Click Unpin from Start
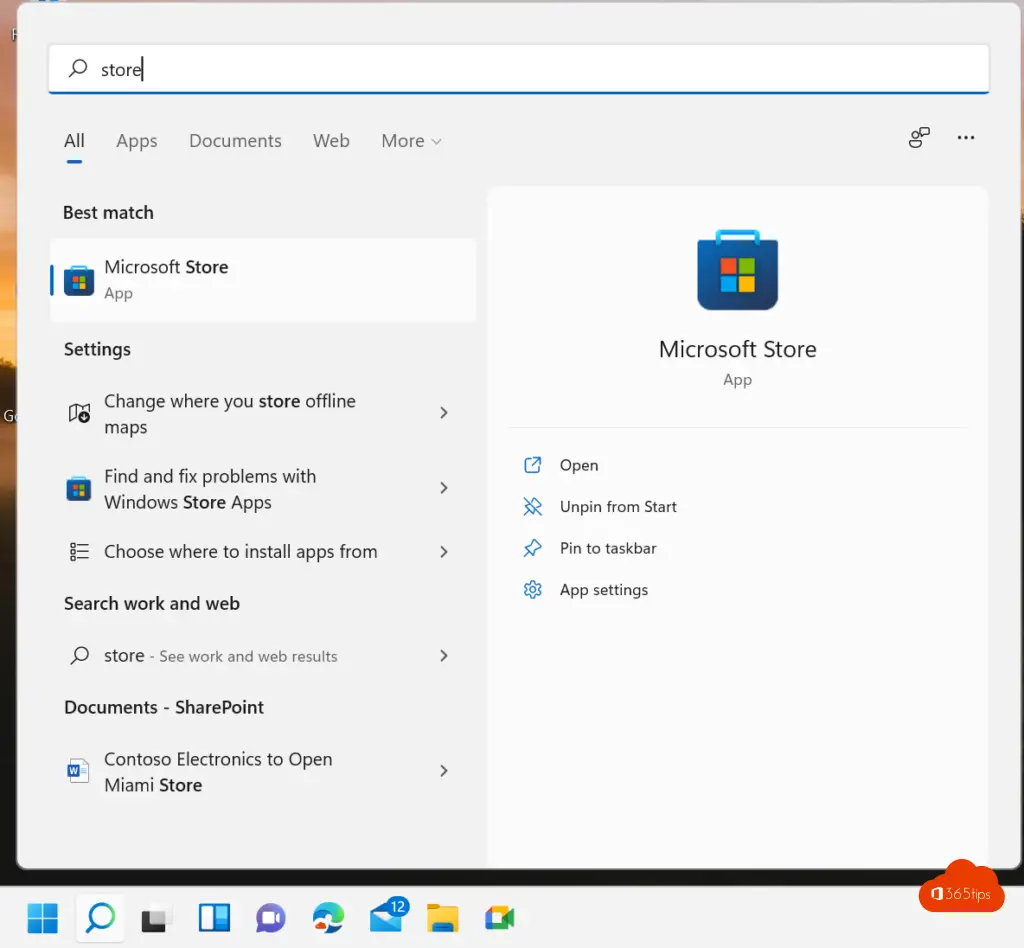Viewport: 1024px width, 948px height. point(618,507)
